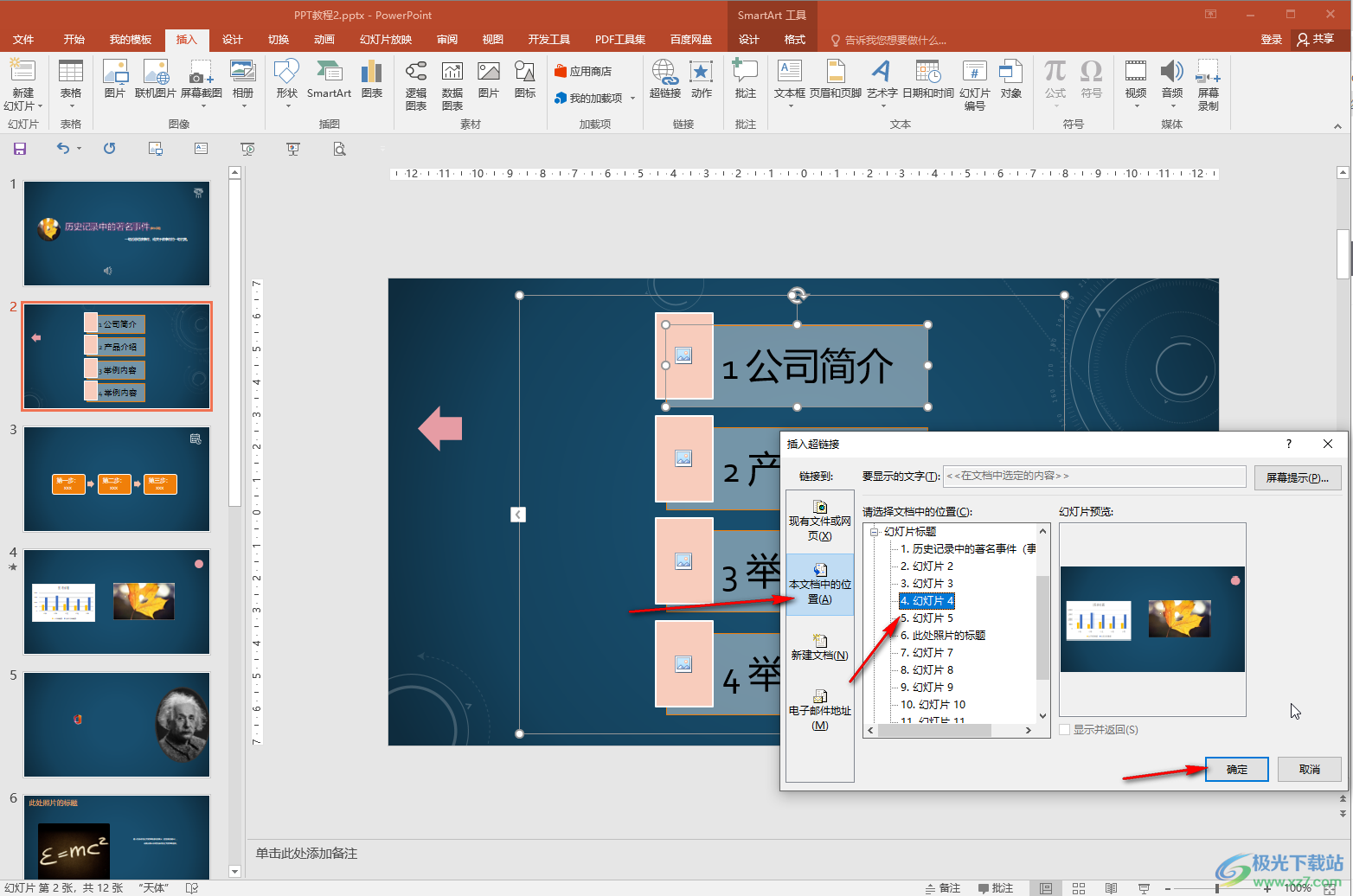Viewport: 1353px width, 896px height.
Task: Switch to slide sorter view icon
Action: tap(1079, 888)
